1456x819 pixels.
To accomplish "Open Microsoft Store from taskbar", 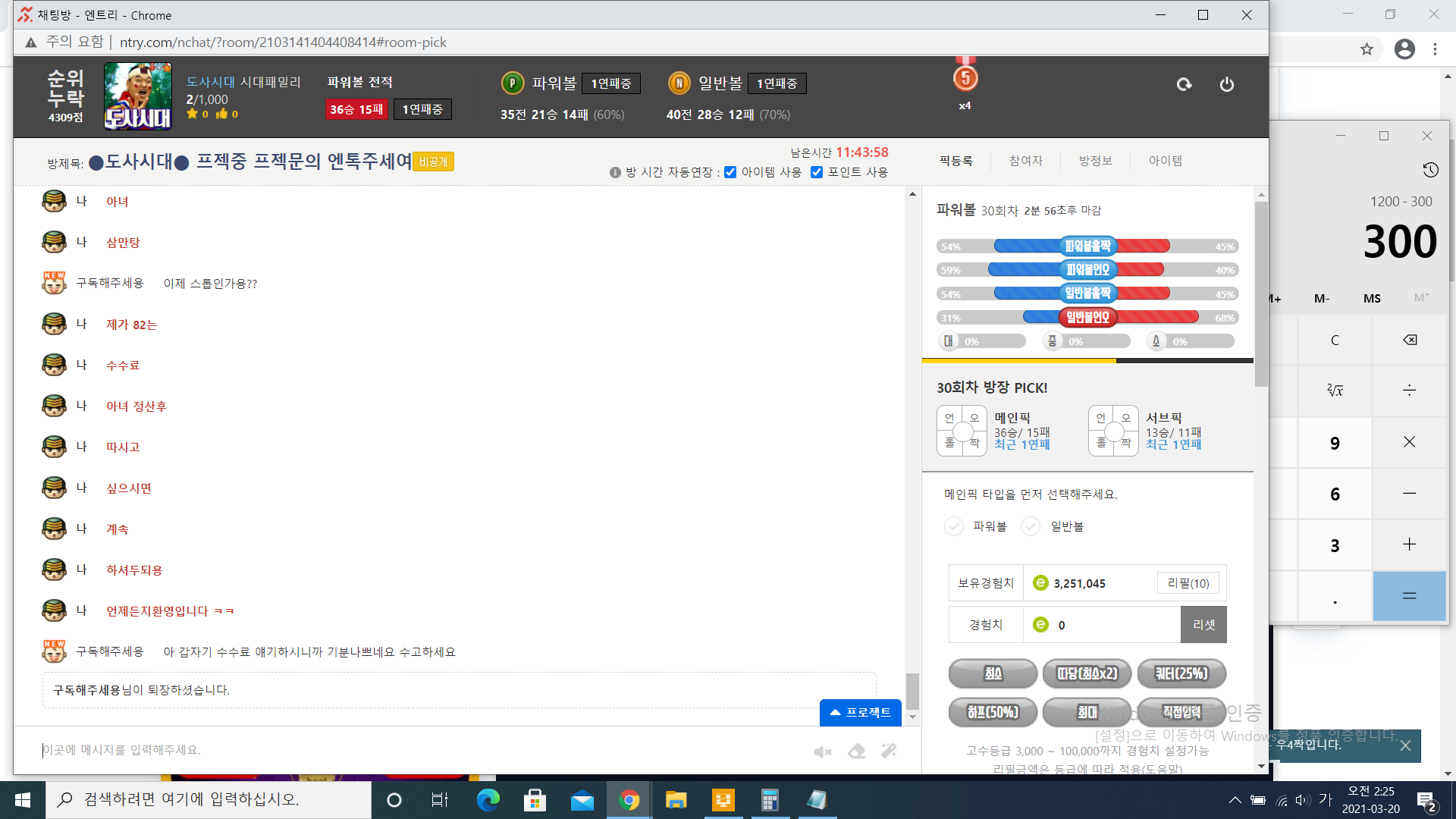I will click(535, 800).
